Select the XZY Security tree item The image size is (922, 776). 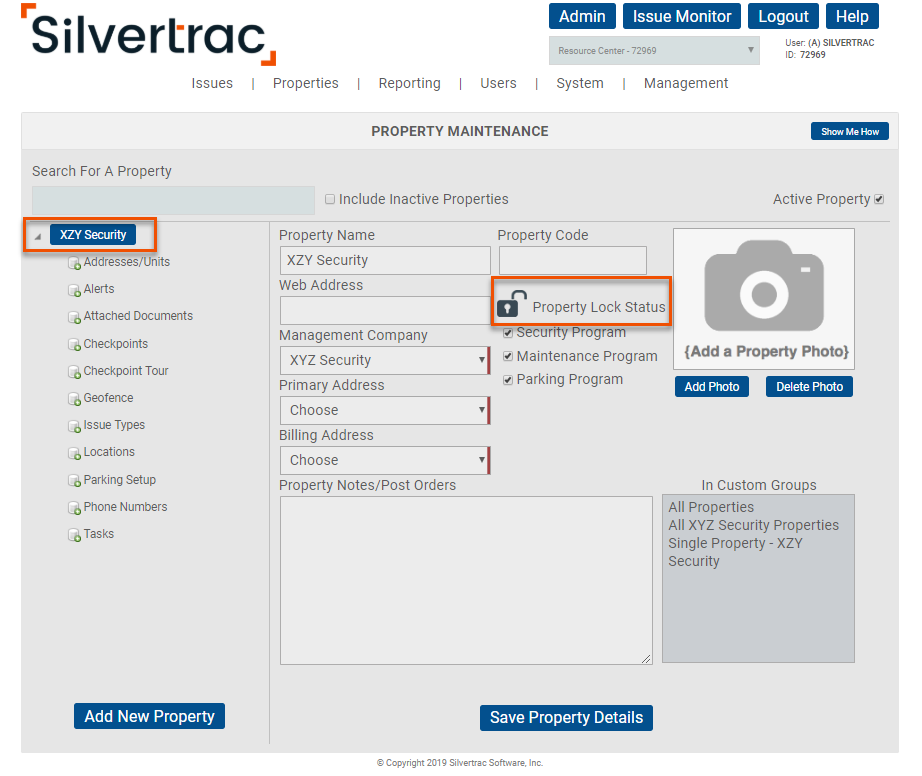click(93, 235)
